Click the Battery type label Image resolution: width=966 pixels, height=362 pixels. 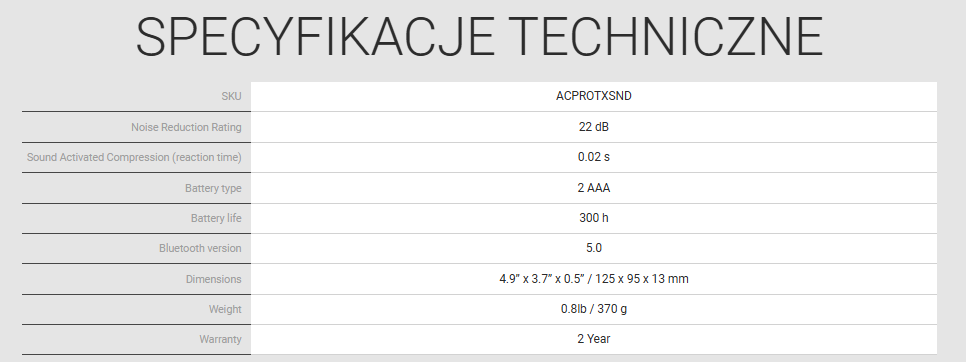(213, 188)
